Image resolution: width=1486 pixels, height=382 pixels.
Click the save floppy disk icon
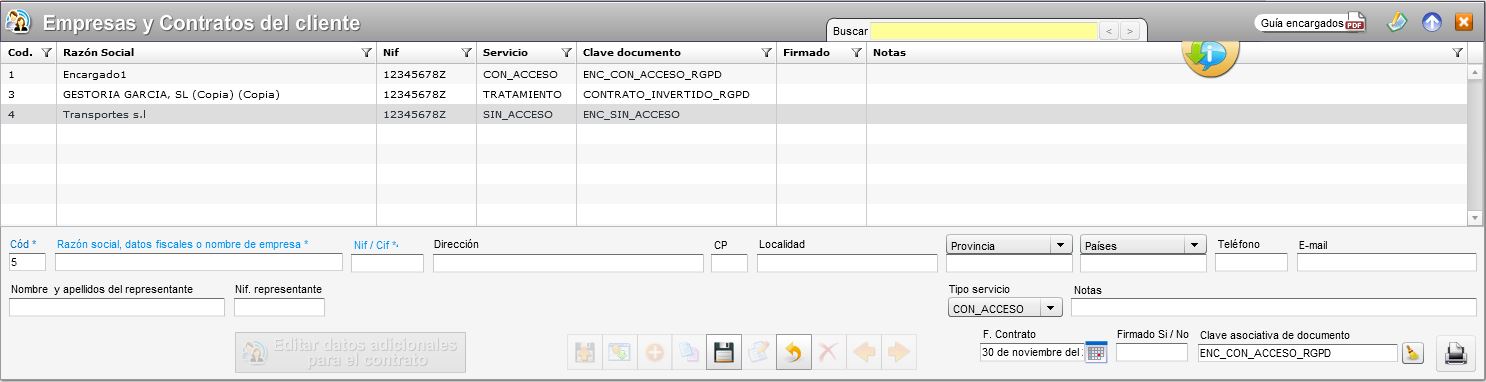click(x=724, y=352)
